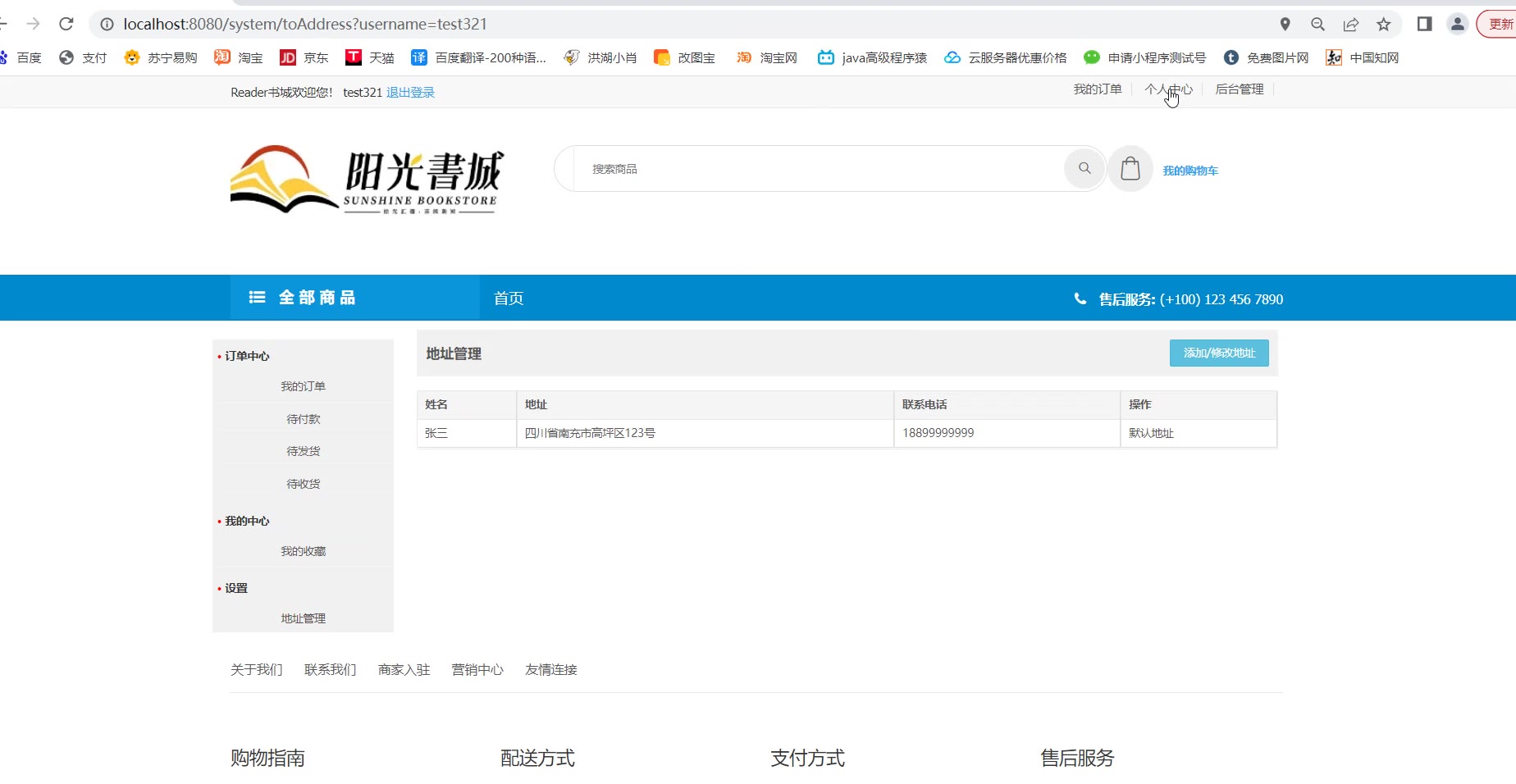Screen dimensions: 1516x784
Task: Reload the page with browser refresh icon
Action: click(x=66, y=24)
